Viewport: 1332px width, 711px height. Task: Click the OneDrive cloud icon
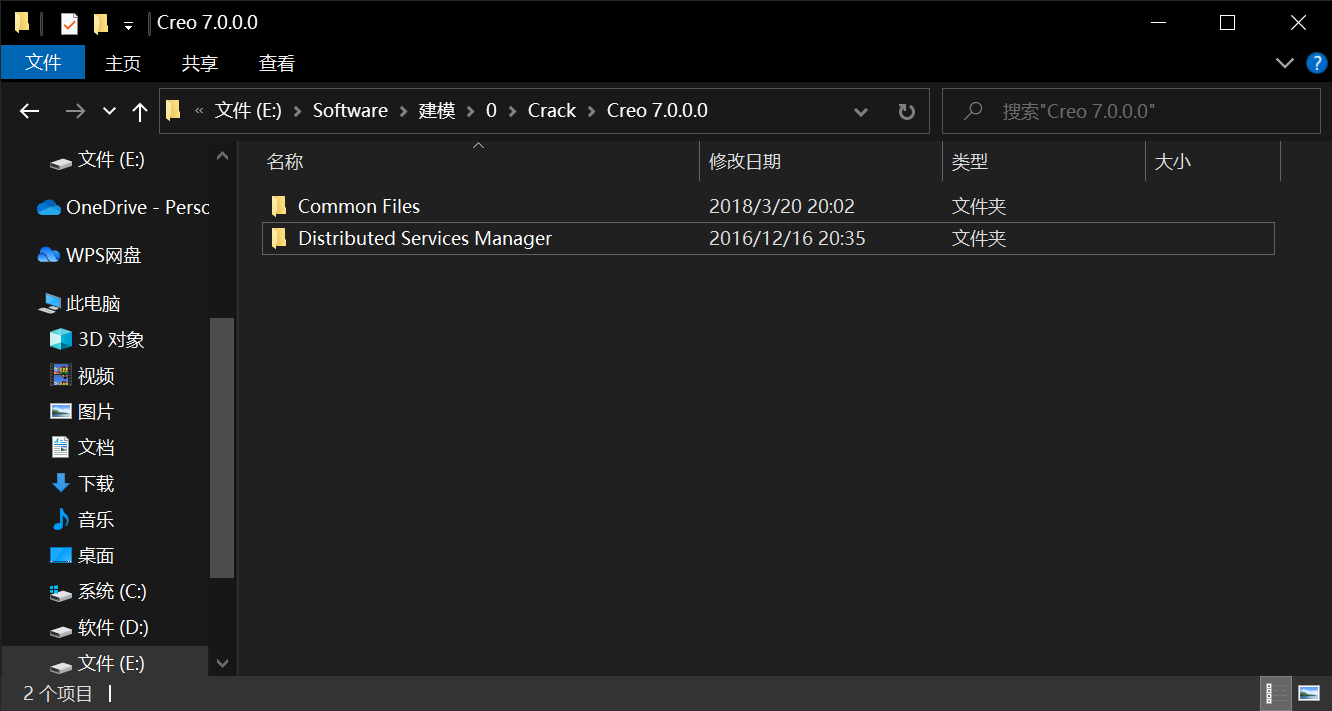(x=48, y=208)
